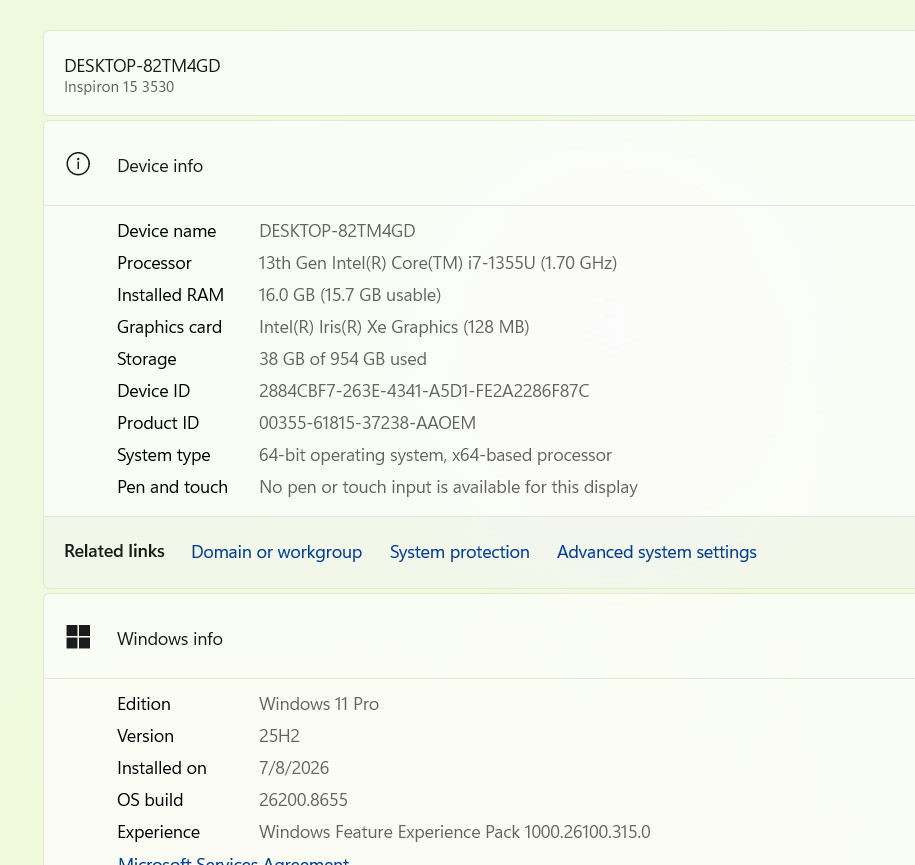The width and height of the screenshot is (915, 865).
Task: Click the No pen or touch input text
Action: [x=448, y=487]
